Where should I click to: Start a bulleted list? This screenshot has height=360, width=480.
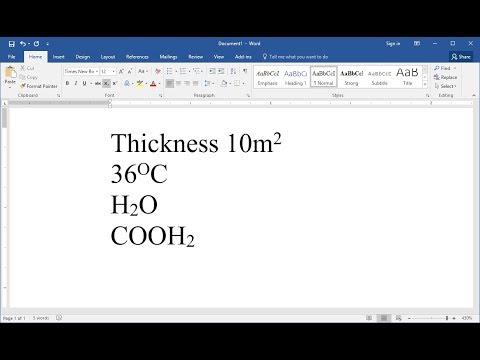pyautogui.click(x=170, y=71)
